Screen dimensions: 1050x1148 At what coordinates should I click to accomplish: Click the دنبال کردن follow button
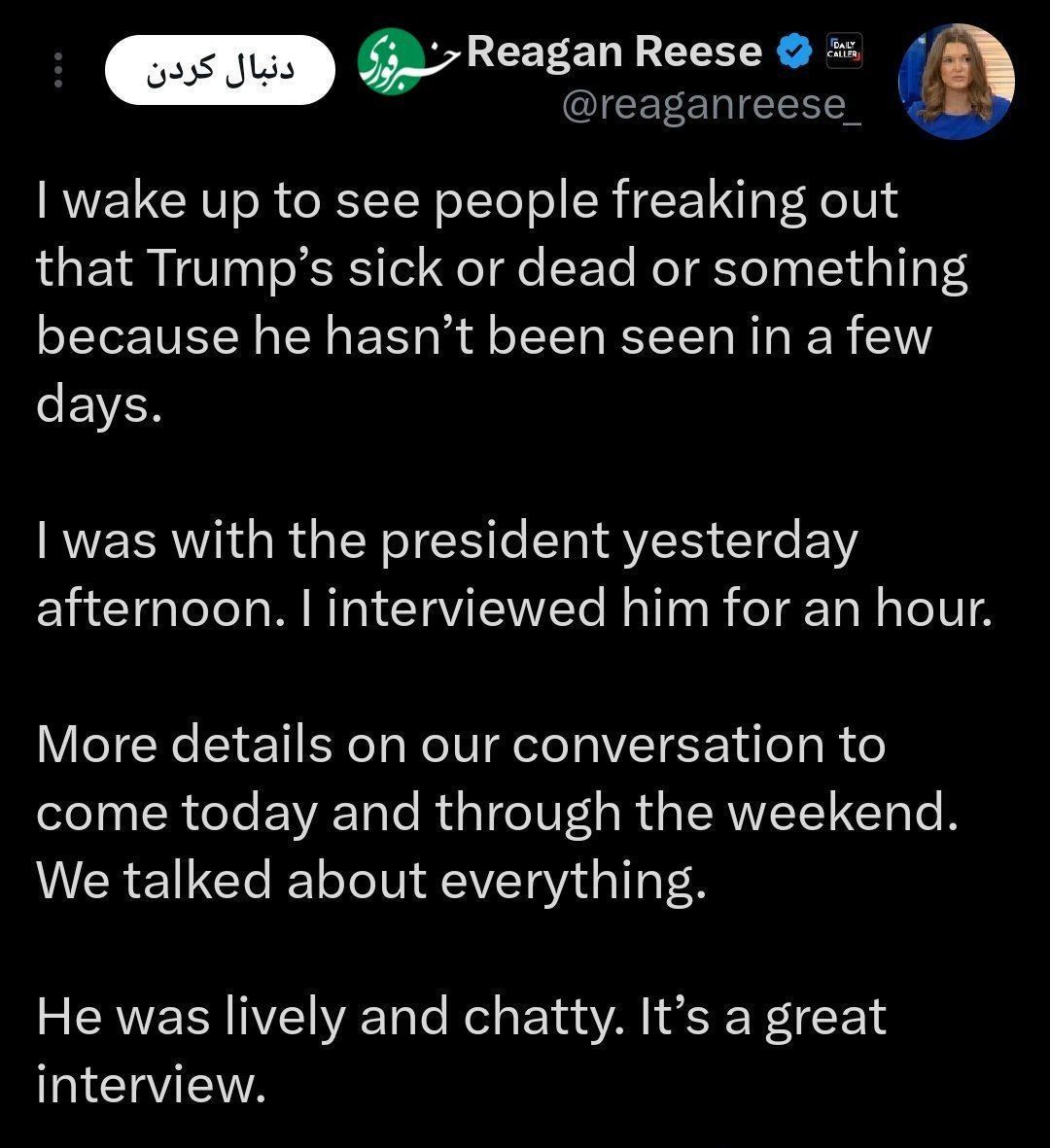[220, 70]
